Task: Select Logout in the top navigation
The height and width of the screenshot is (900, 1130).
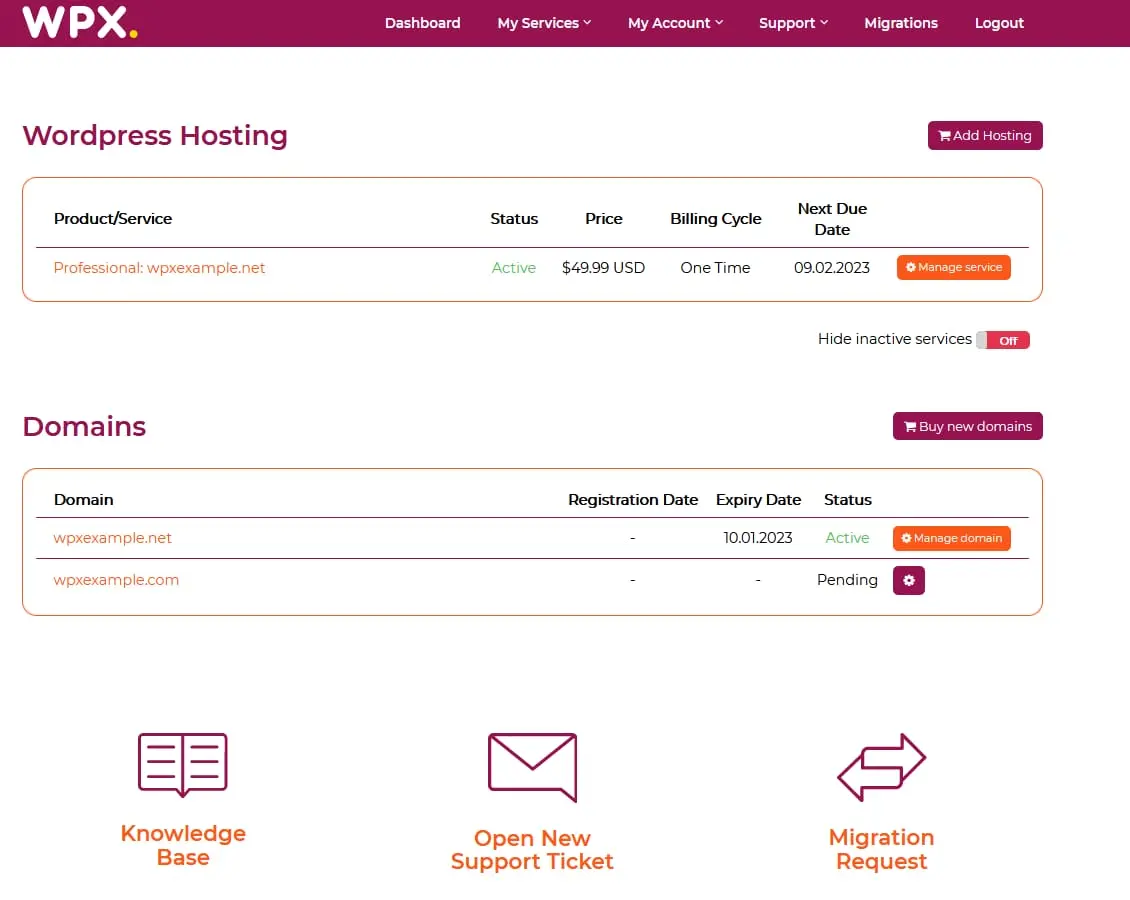Action: coord(999,23)
